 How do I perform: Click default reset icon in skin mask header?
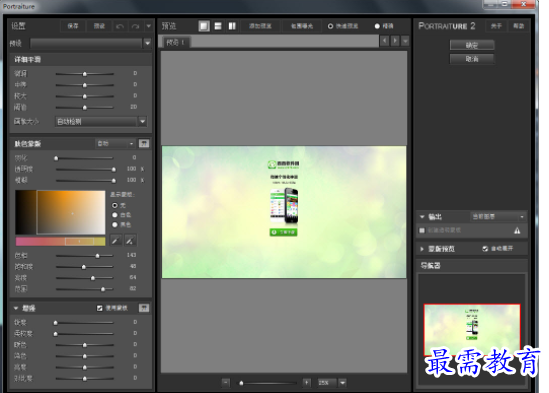[x=144, y=143]
